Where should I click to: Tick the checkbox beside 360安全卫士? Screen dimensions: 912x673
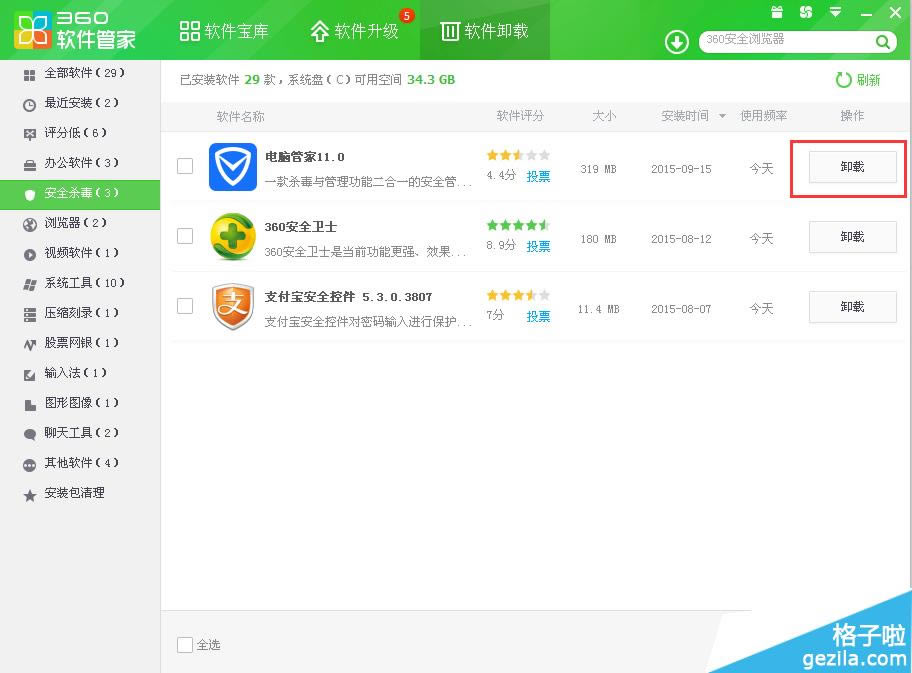[x=185, y=236]
